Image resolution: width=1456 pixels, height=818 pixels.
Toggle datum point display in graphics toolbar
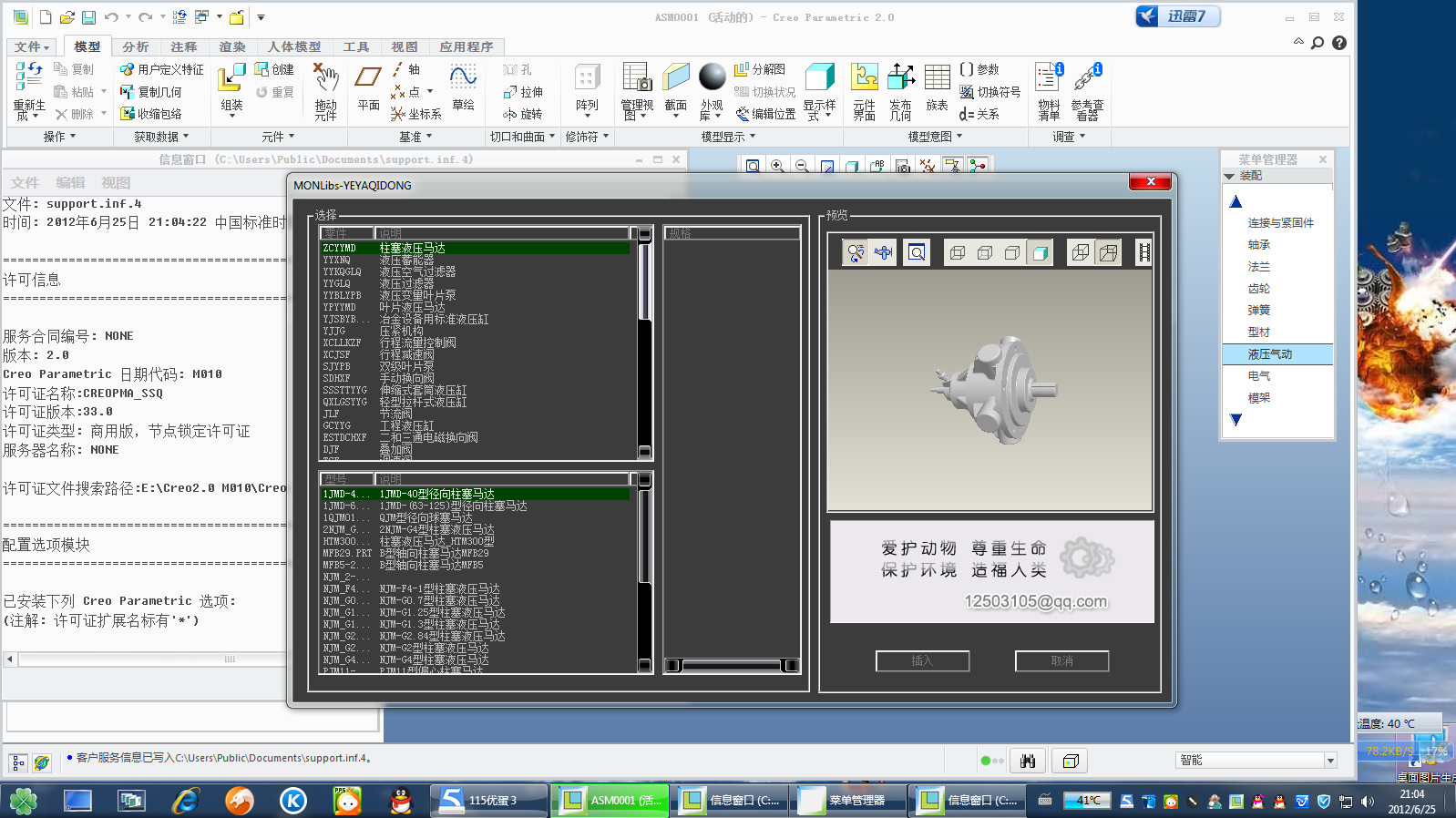[928, 166]
